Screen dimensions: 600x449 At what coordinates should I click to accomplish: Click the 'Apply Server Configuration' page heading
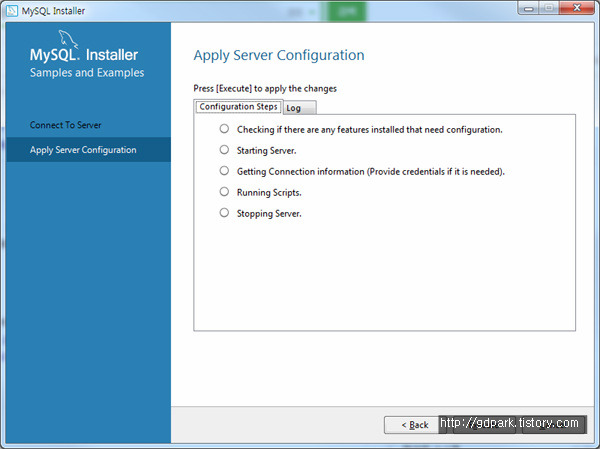(x=279, y=56)
